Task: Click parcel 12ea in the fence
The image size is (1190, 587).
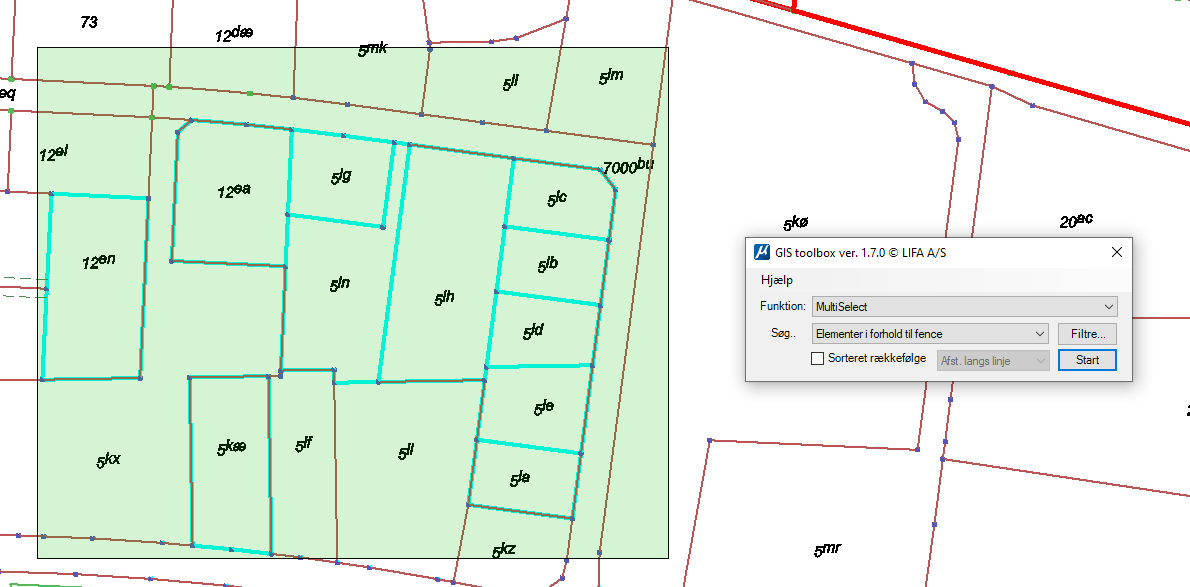Action: click(233, 191)
